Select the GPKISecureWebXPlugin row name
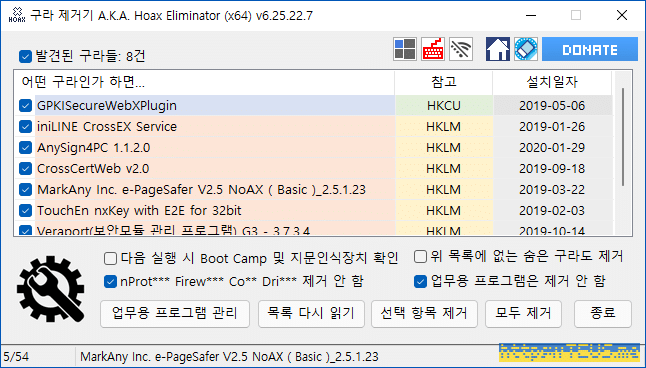Viewport: 646px width, 368px height. click(107, 106)
